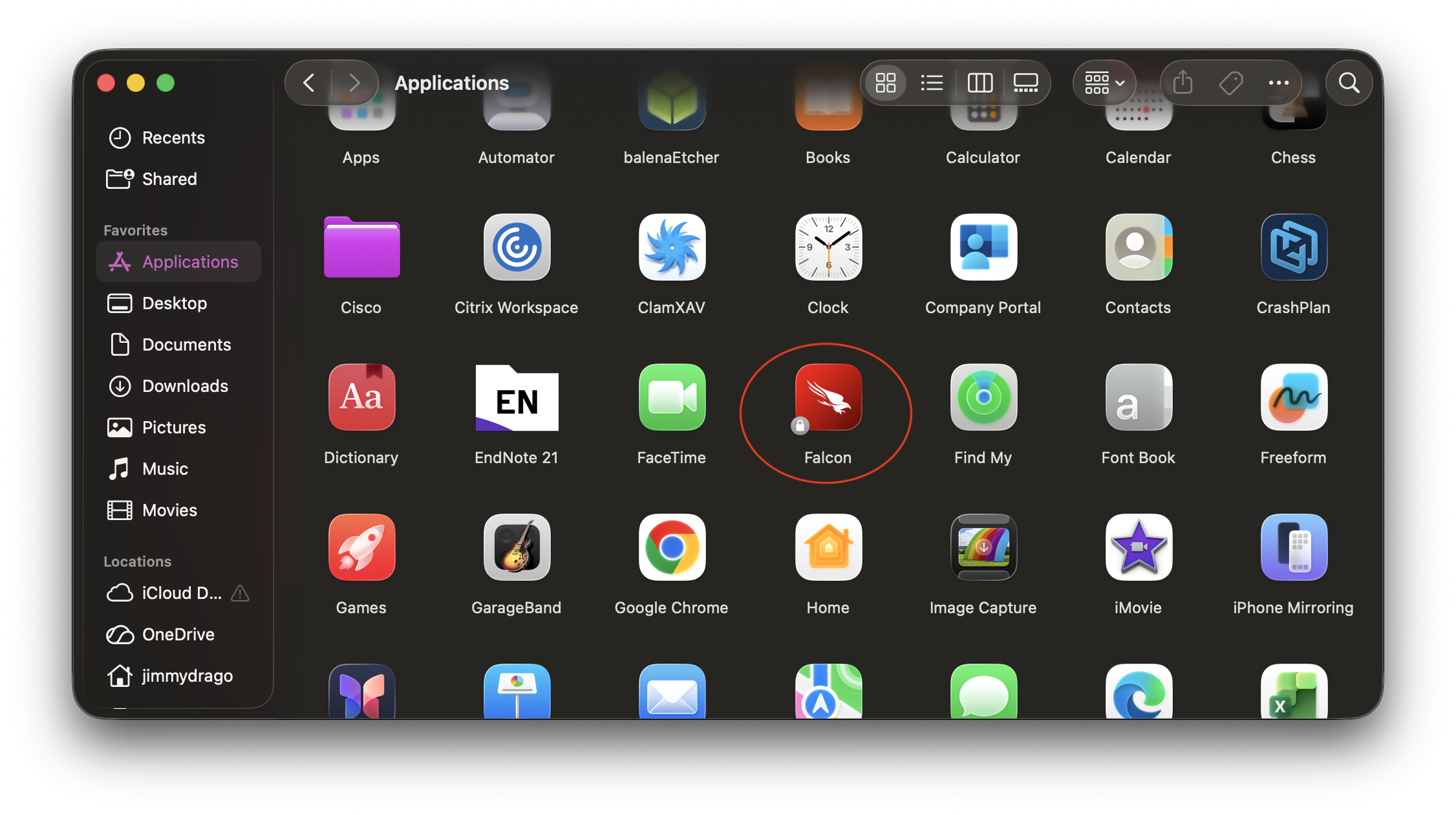This screenshot has width=1456, height=815.
Task: Open the Shared sidebar item
Action: click(x=178, y=179)
